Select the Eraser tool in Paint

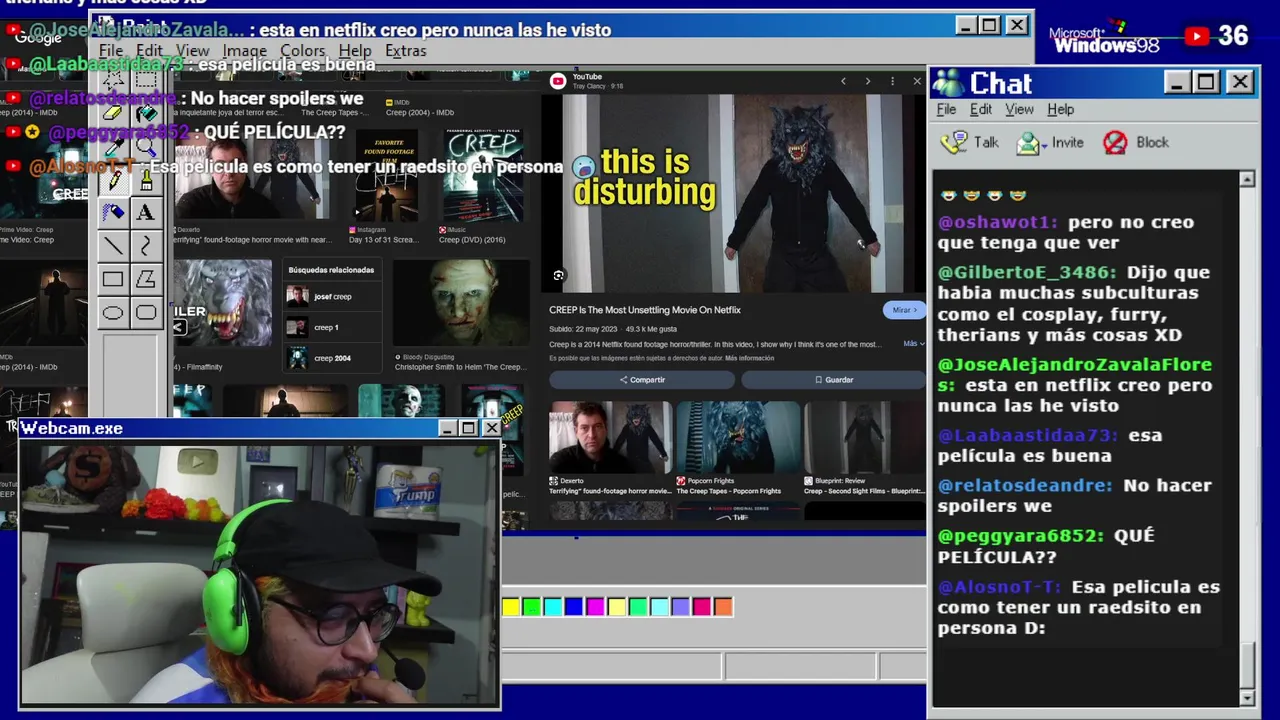(x=113, y=113)
